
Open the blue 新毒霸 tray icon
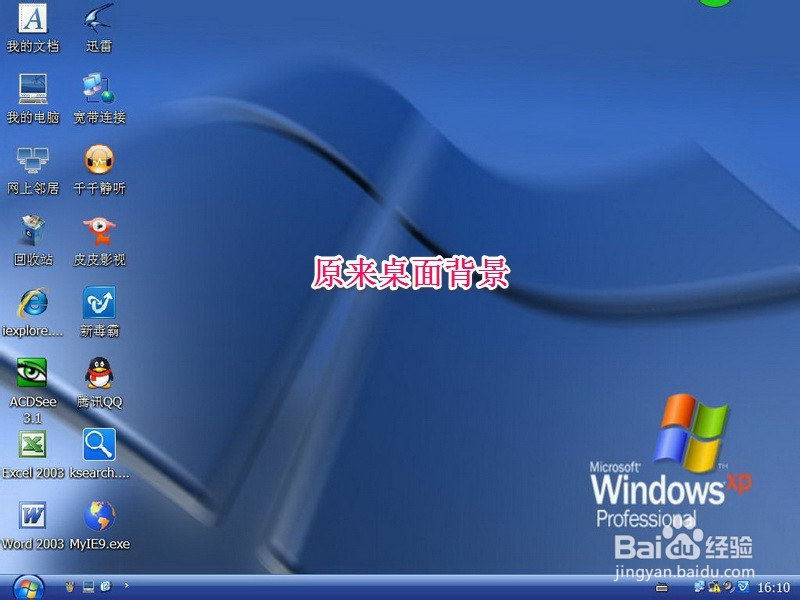743,587
